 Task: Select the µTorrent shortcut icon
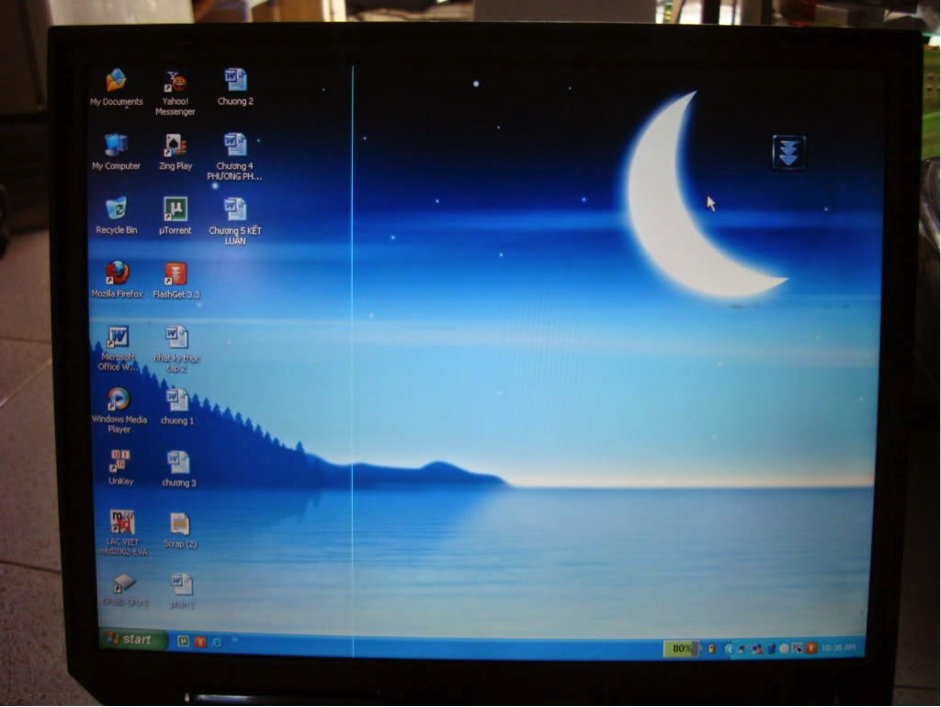tap(175, 209)
